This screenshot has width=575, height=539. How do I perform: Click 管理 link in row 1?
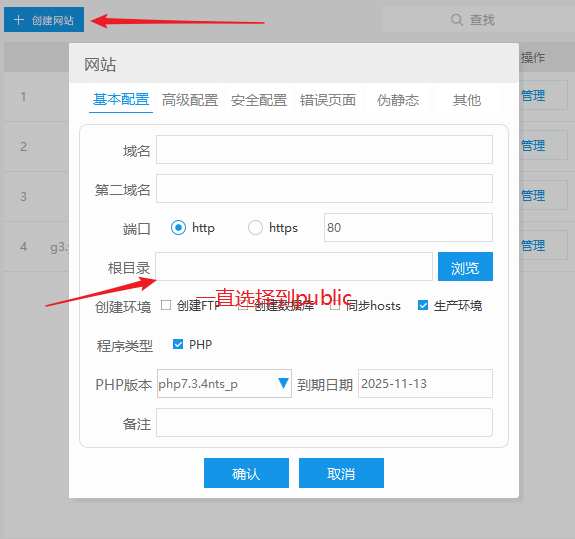coord(533,96)
